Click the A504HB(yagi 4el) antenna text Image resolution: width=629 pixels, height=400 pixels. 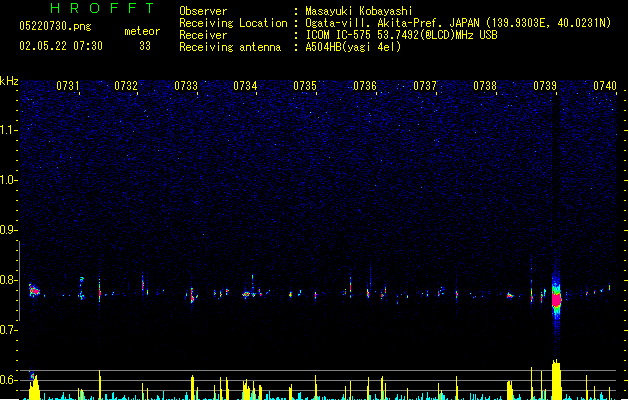[x=353, y=47]
